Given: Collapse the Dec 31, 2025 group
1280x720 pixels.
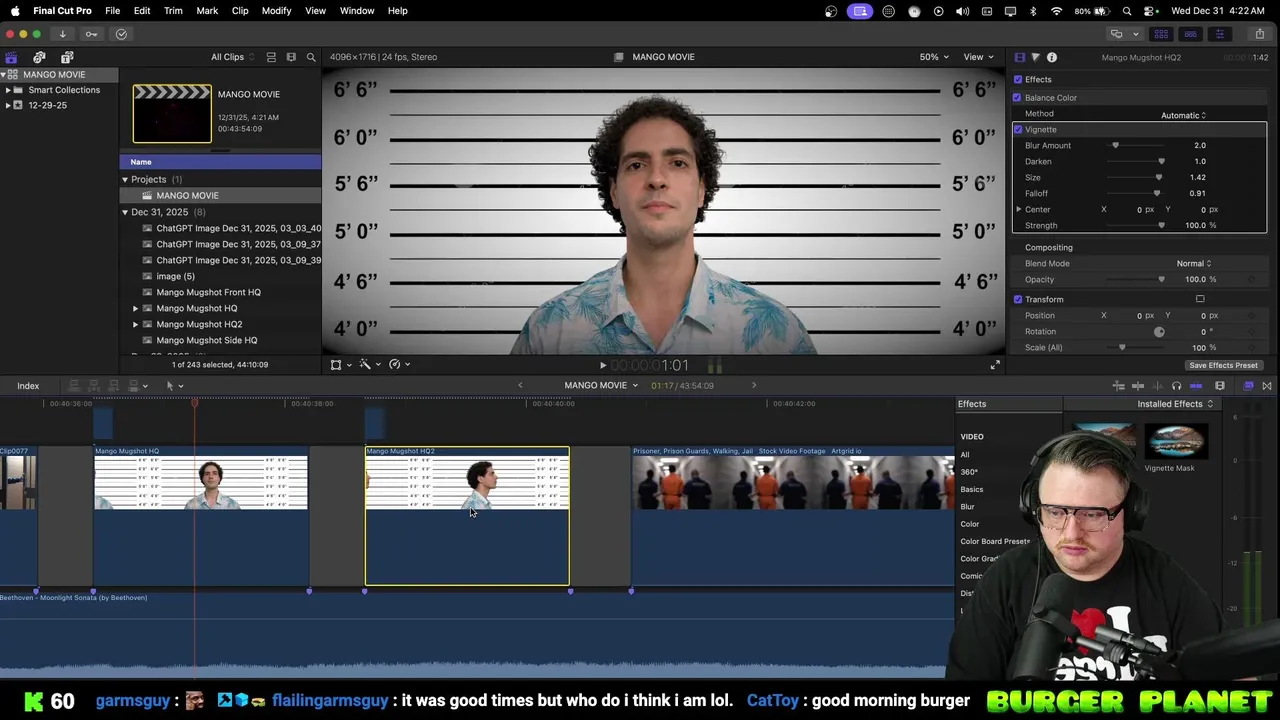Looking at the screenshot, I should 125,212.
